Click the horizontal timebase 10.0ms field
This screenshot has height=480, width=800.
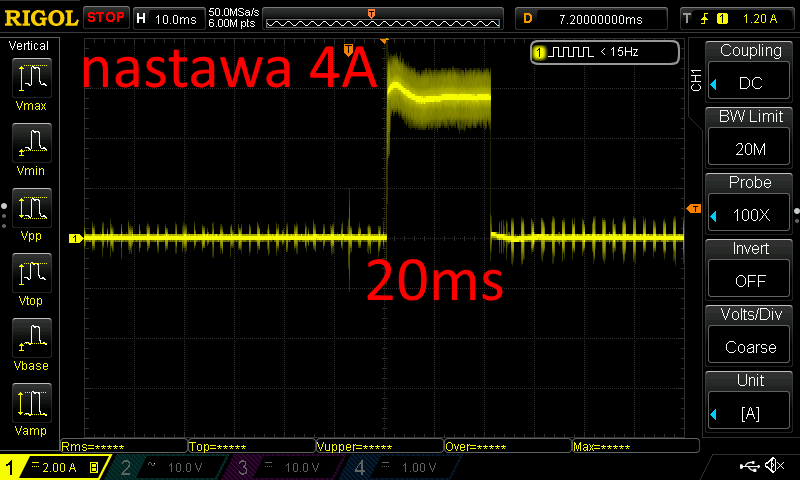(x=169, y=19)
